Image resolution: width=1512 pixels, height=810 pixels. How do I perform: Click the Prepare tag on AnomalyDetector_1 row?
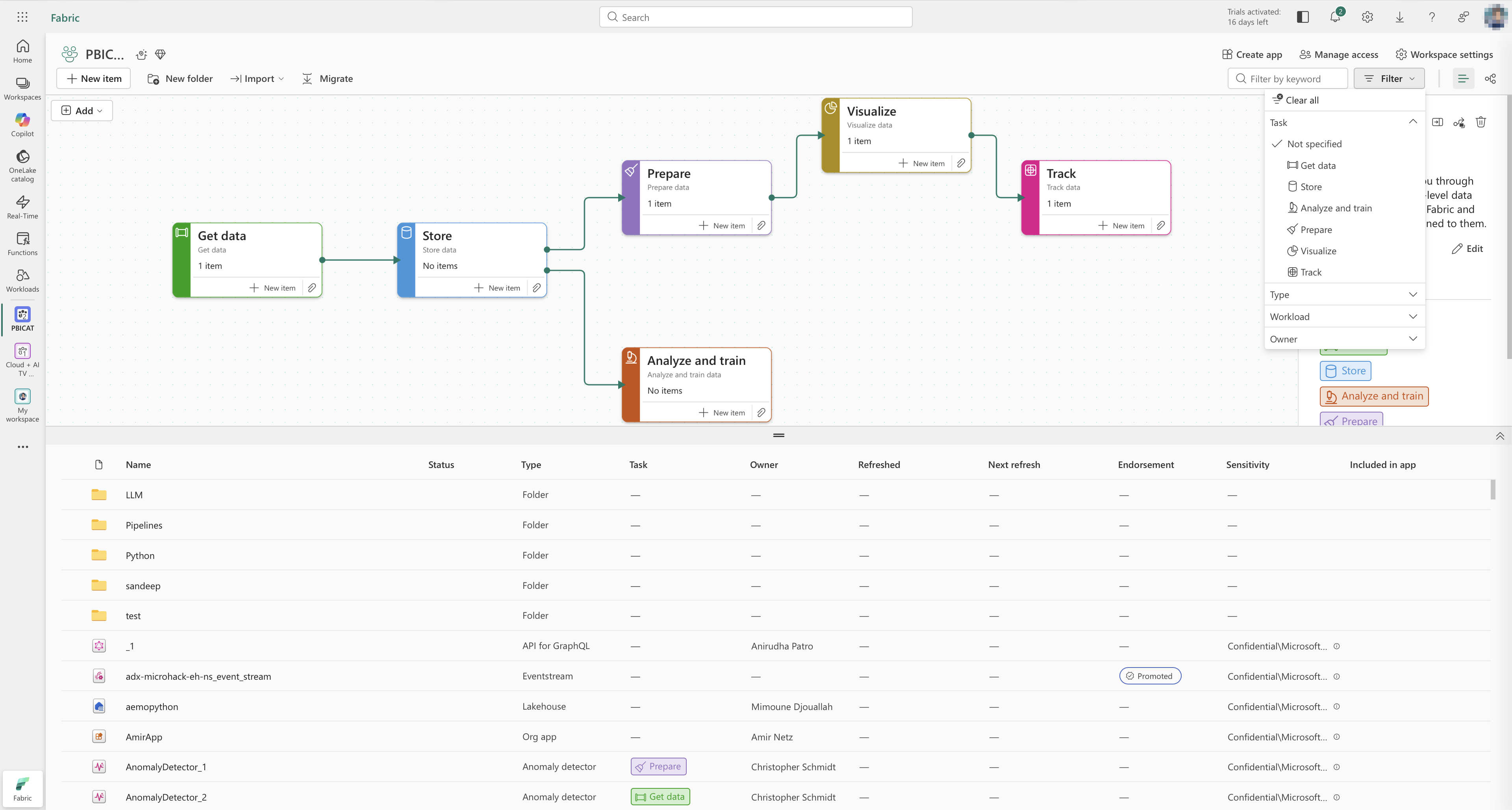click(x=658, y=767)
